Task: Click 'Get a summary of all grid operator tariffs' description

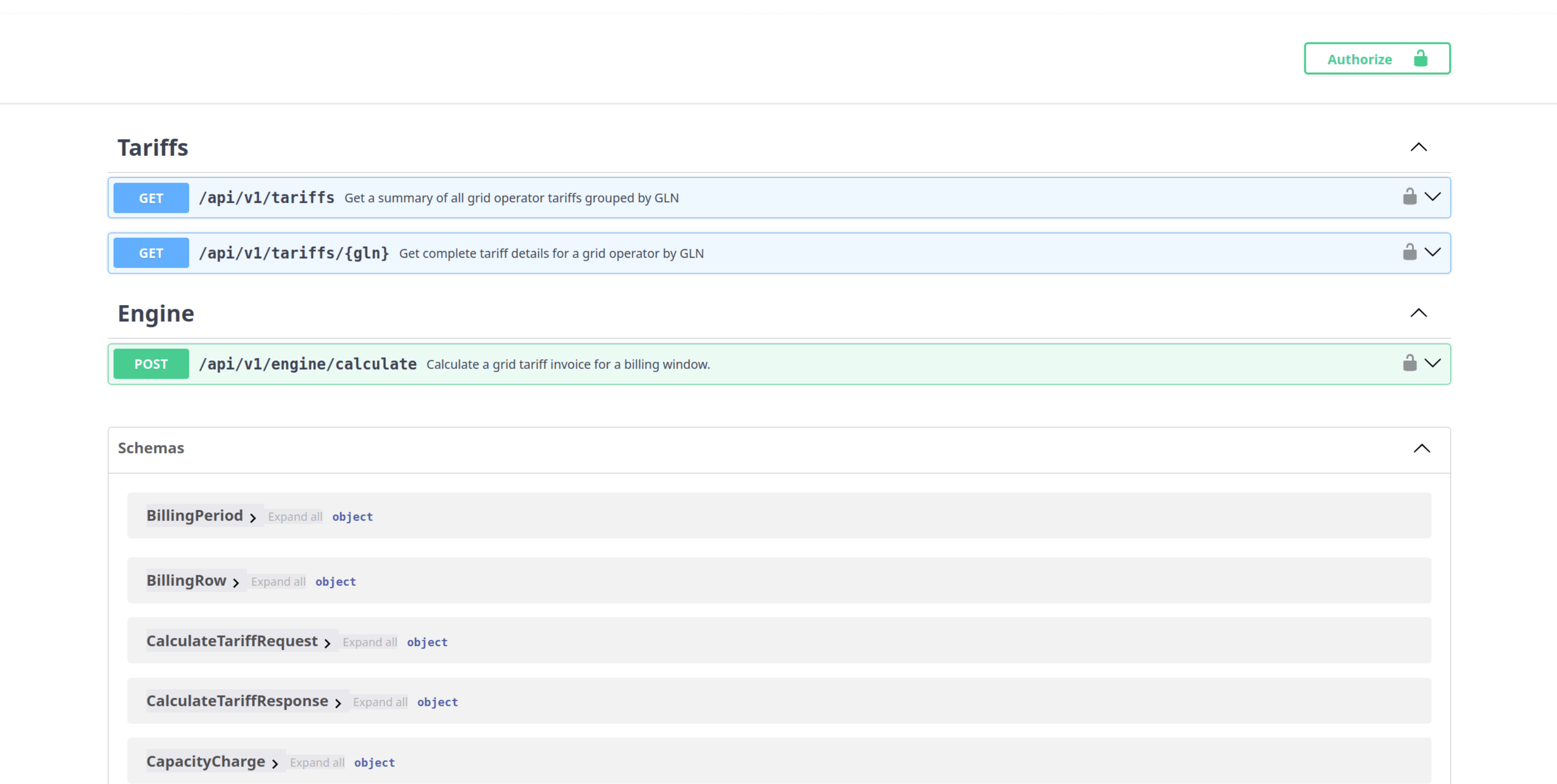Action: (x=511, y=198)
